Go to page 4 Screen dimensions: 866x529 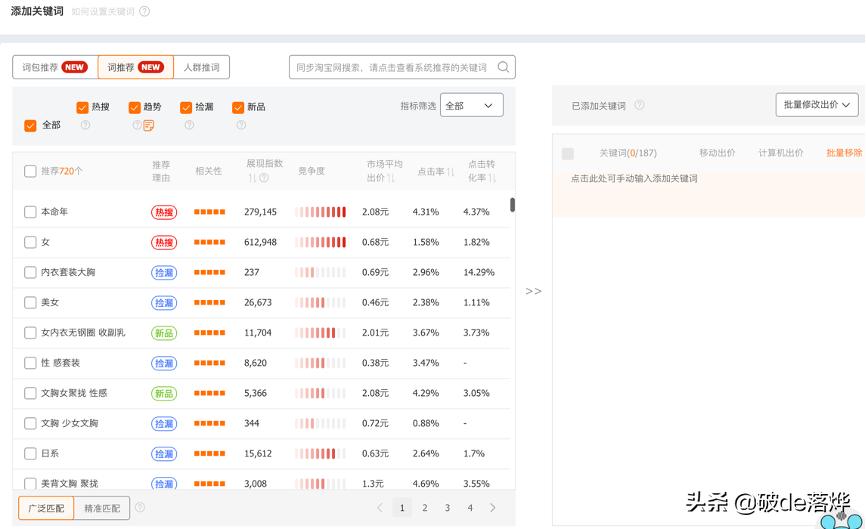(x=470, y=507)
